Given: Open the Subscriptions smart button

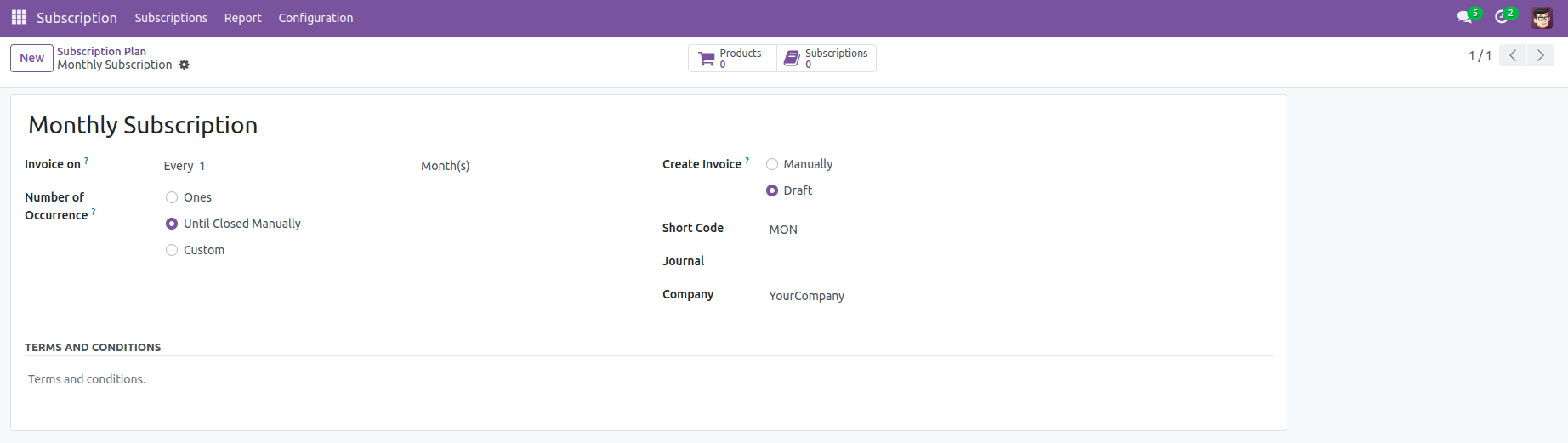Looking at the screenshot, I should [x=827, y=58].
